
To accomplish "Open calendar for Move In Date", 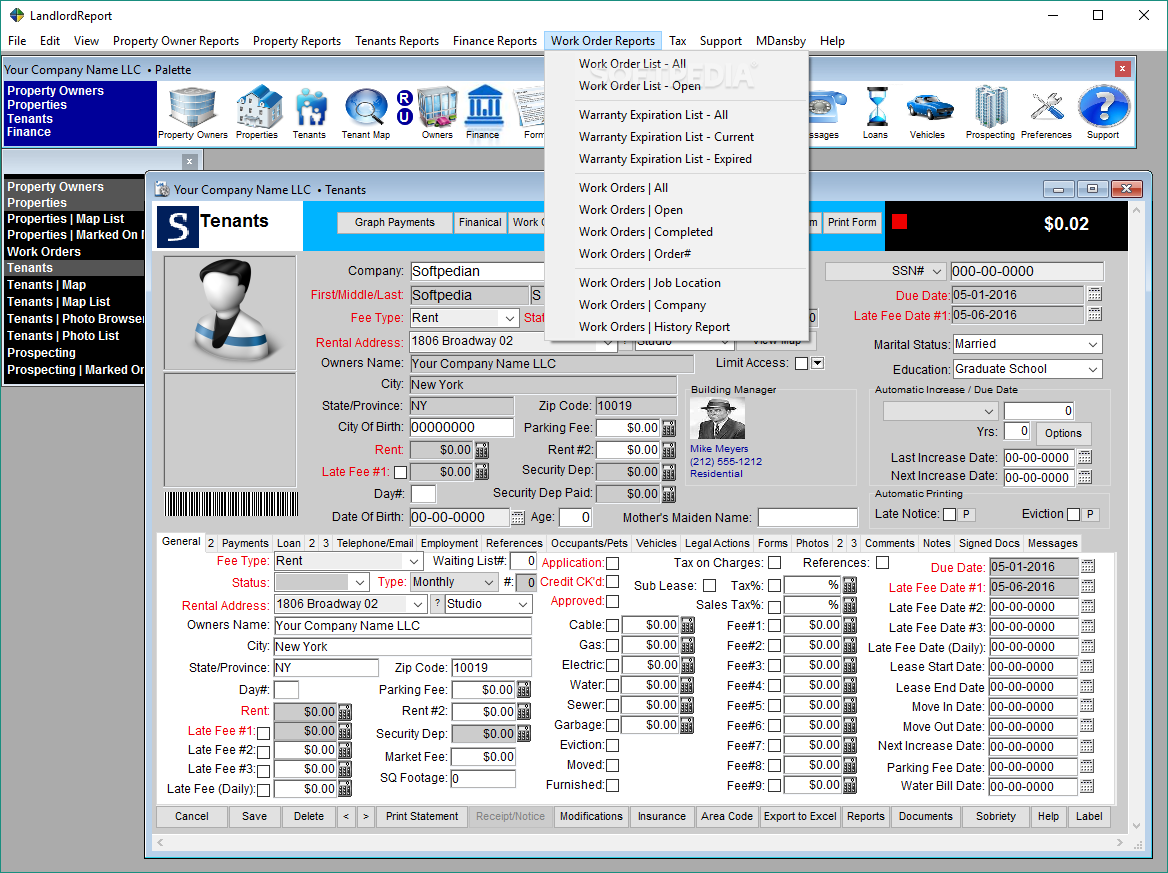I will click(1087, 706).
